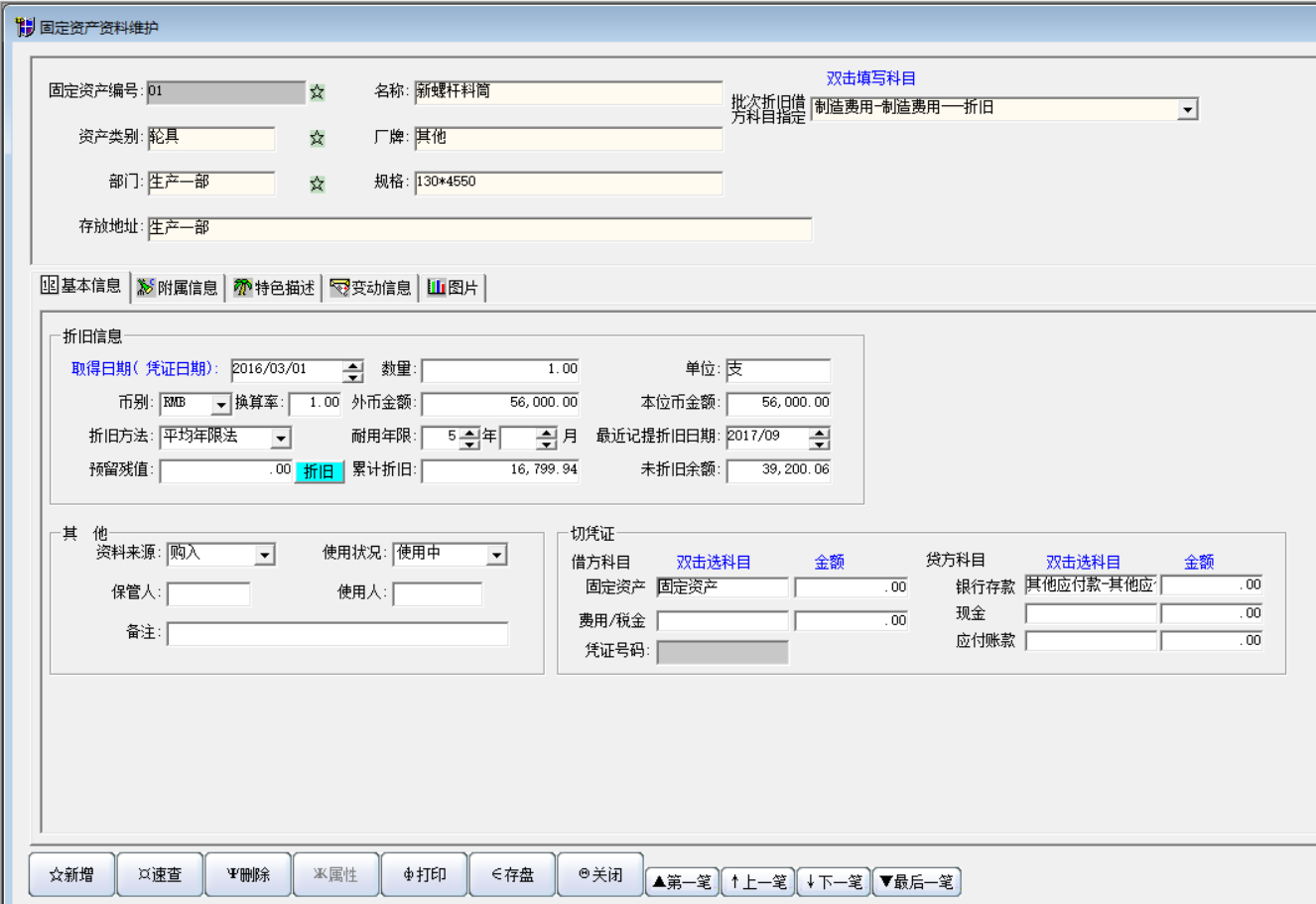Click the 换算率 input field
1316x904 pixels.
coord(316,404)
